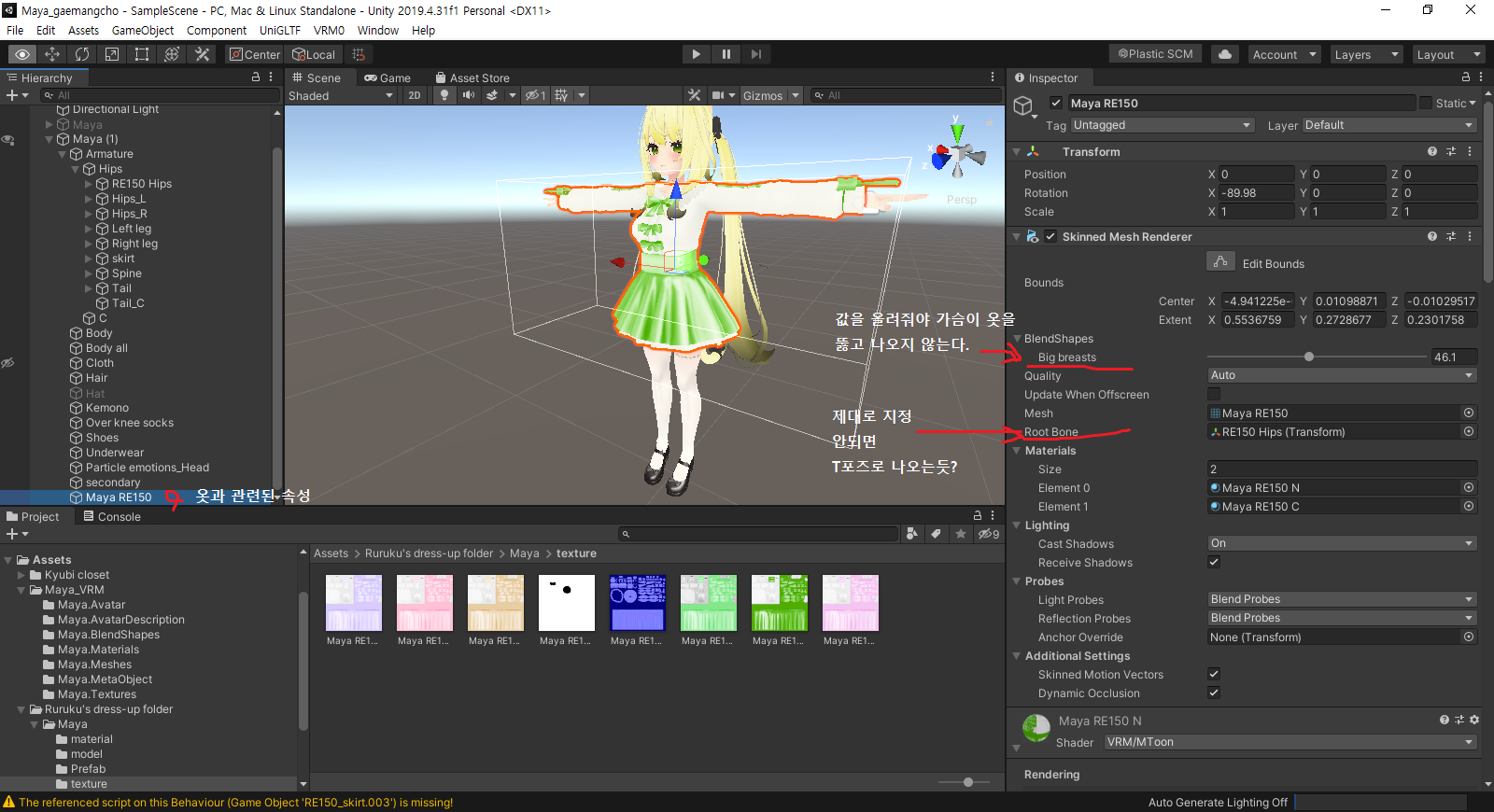This screenshot has width=1494, height=812.
Task: Open Layers dropdown in top toolbar
Action: tap(1366, 54)
